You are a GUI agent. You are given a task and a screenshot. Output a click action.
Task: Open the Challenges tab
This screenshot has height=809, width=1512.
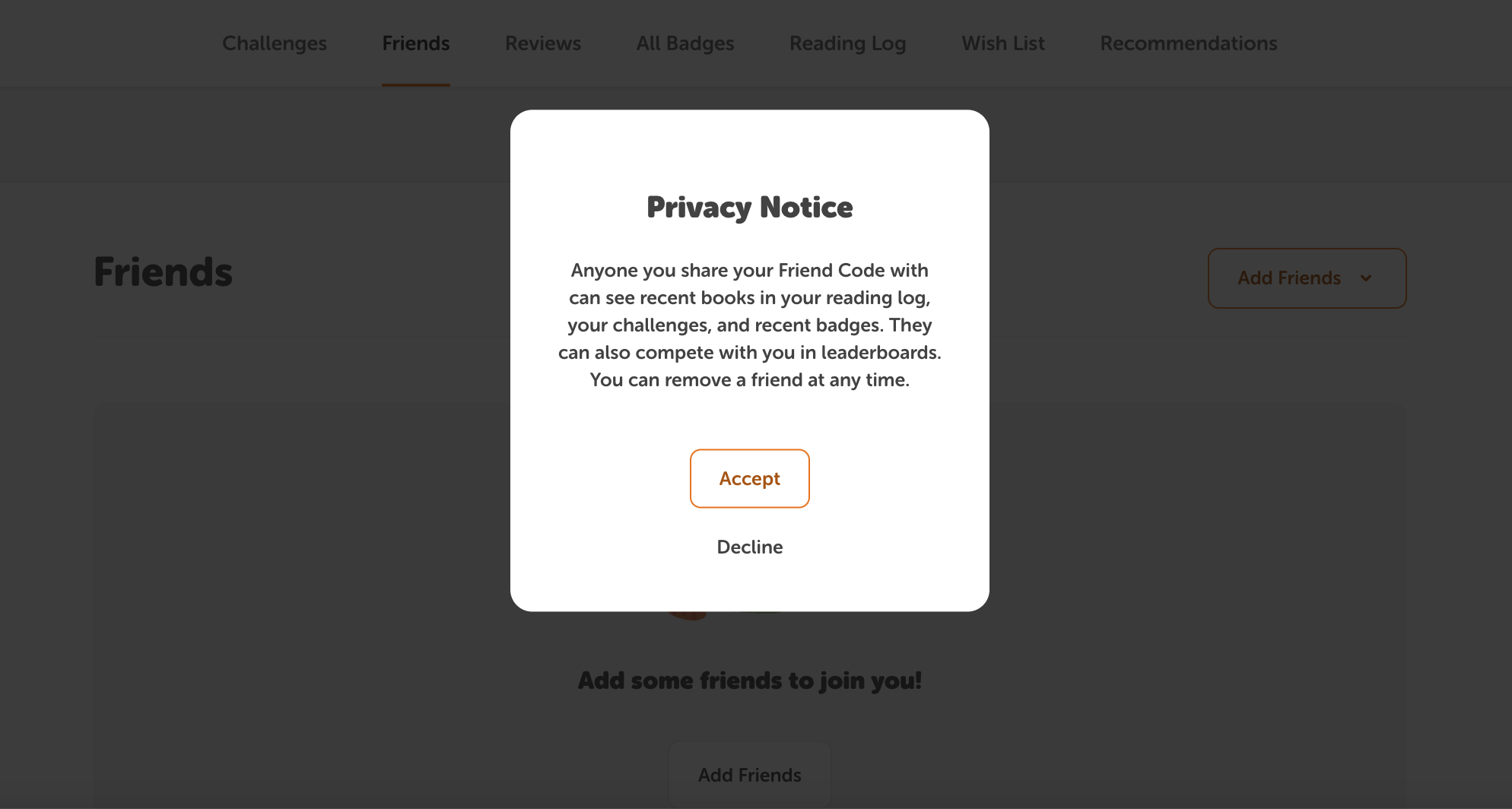pyautogui.click(x=275, y=43)
